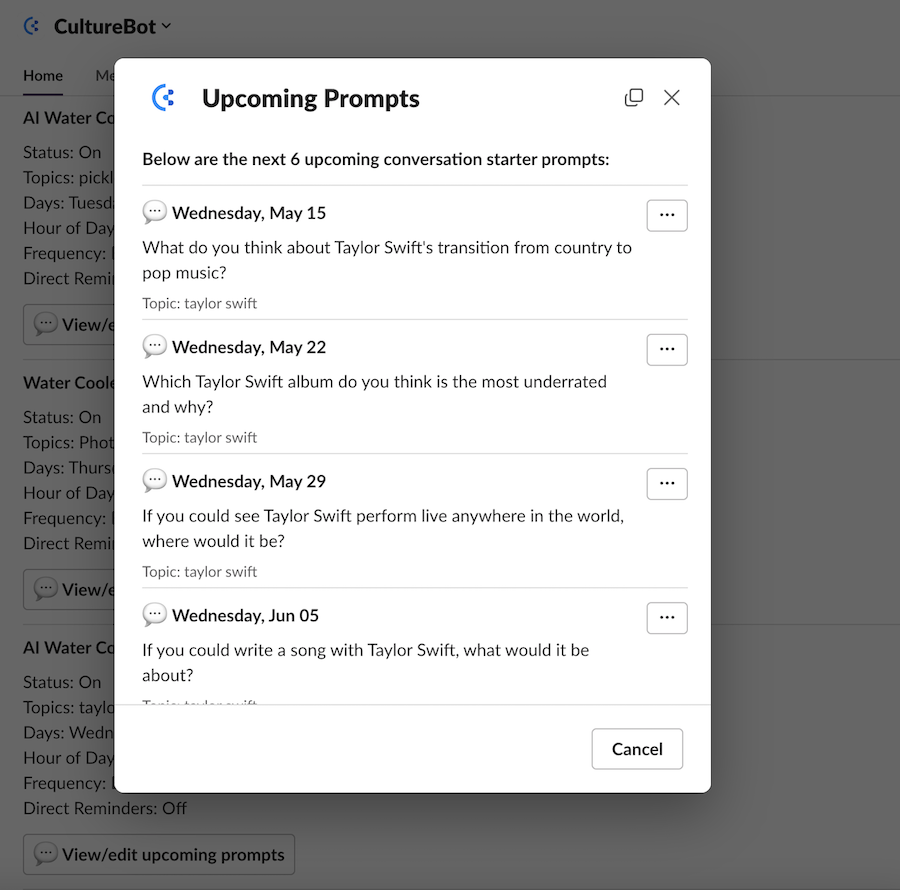Click the speech bubble icon beside Jun 05

coord(154,615)
